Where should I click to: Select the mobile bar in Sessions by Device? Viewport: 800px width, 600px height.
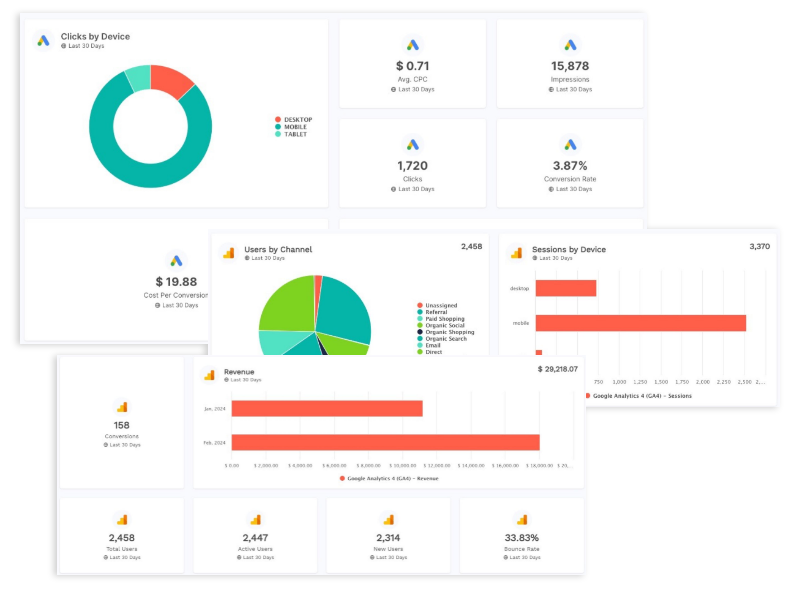point(640,323)
